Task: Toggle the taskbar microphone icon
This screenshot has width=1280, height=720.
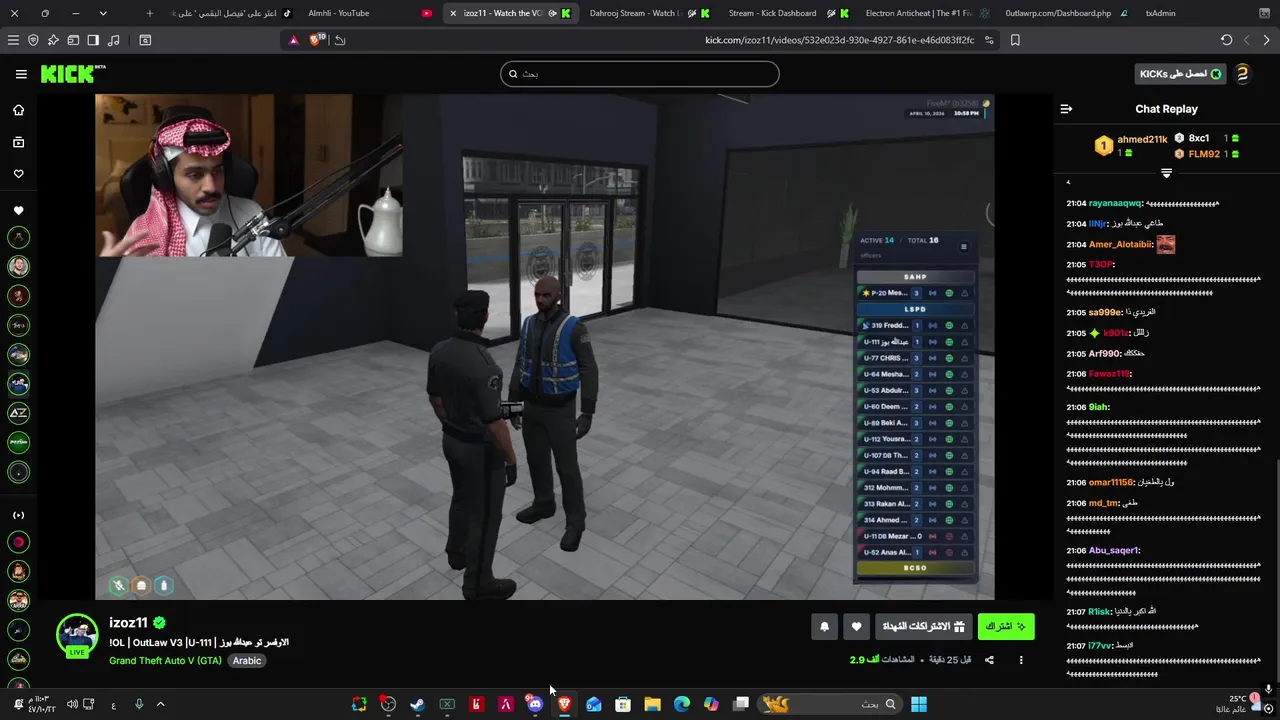Action: coord(139,704)
